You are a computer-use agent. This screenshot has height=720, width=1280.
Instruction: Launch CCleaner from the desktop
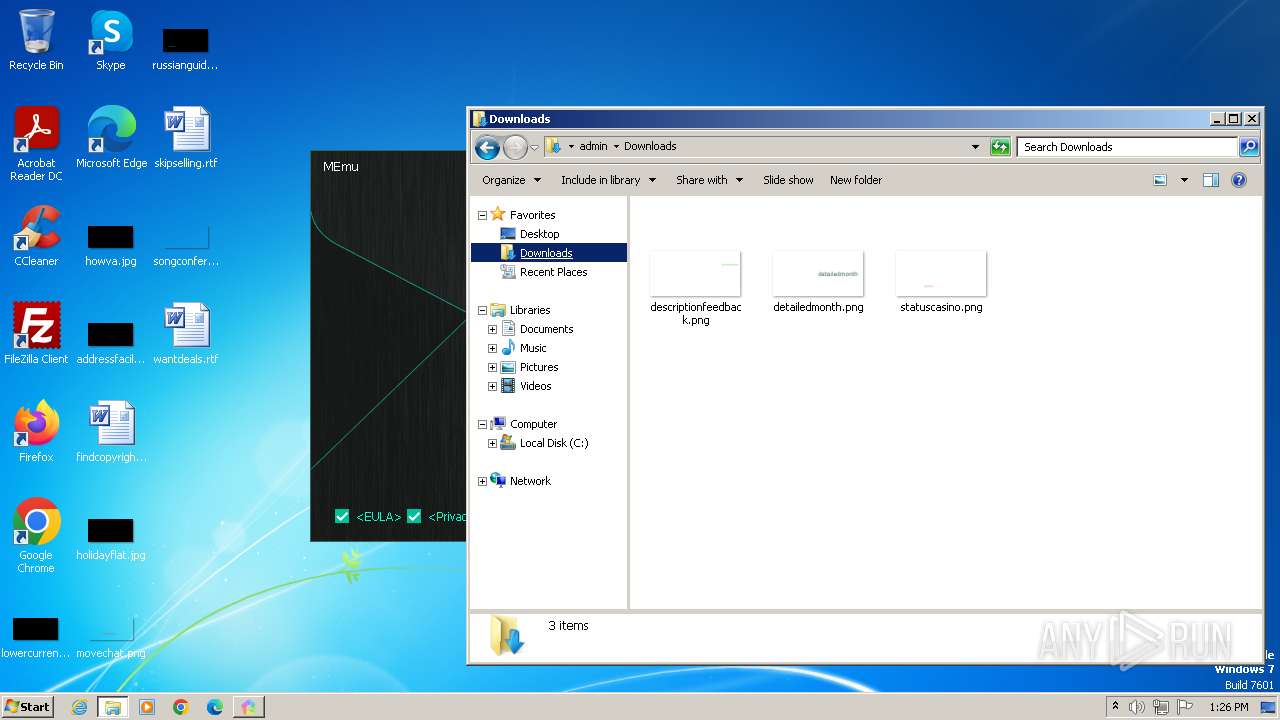[36, 236]
